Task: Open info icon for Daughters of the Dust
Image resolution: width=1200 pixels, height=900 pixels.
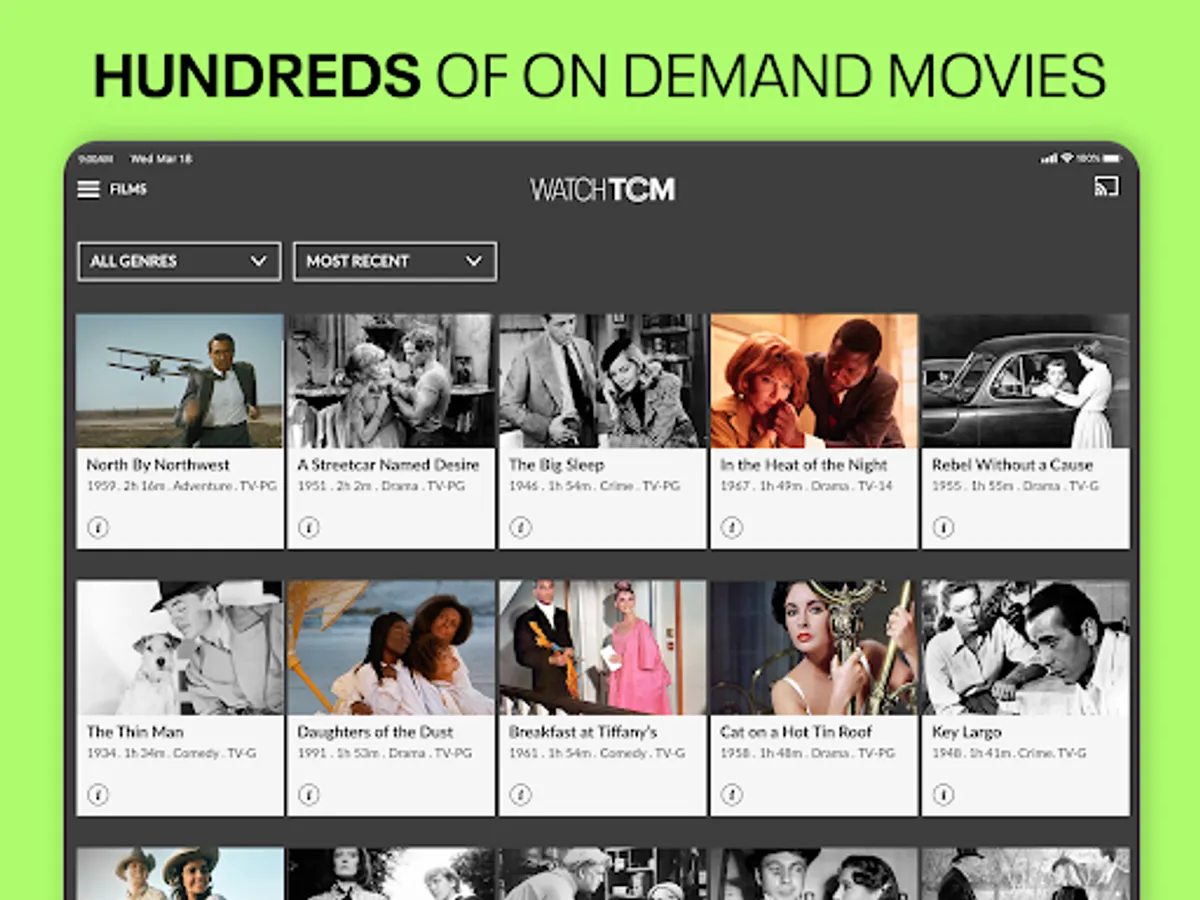Action: 309,794
